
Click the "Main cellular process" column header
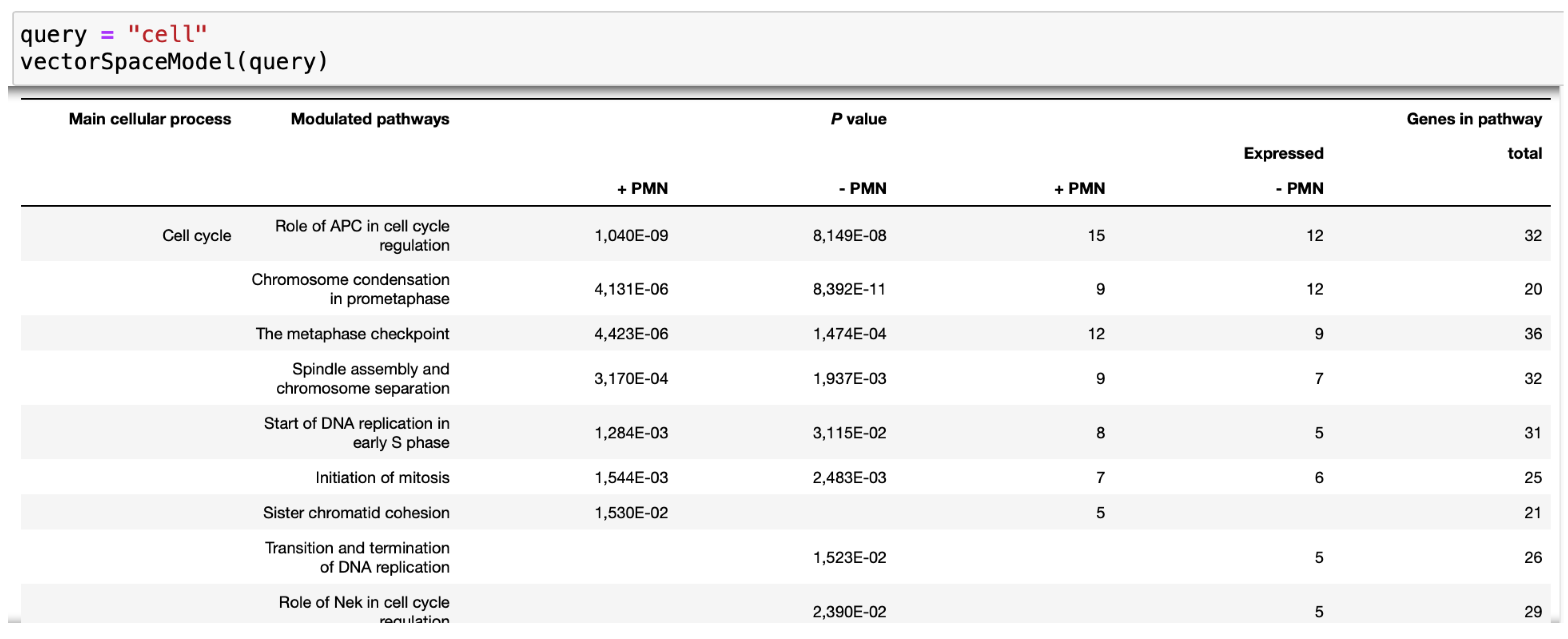(150, 119)
